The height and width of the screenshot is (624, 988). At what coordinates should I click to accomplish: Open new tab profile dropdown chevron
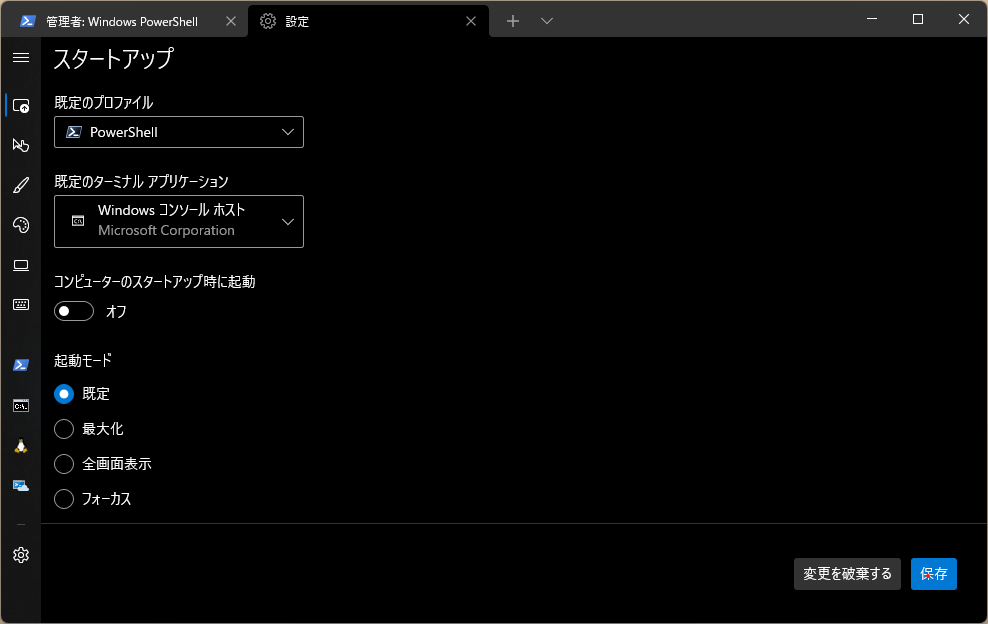click(x=547, y=21)
